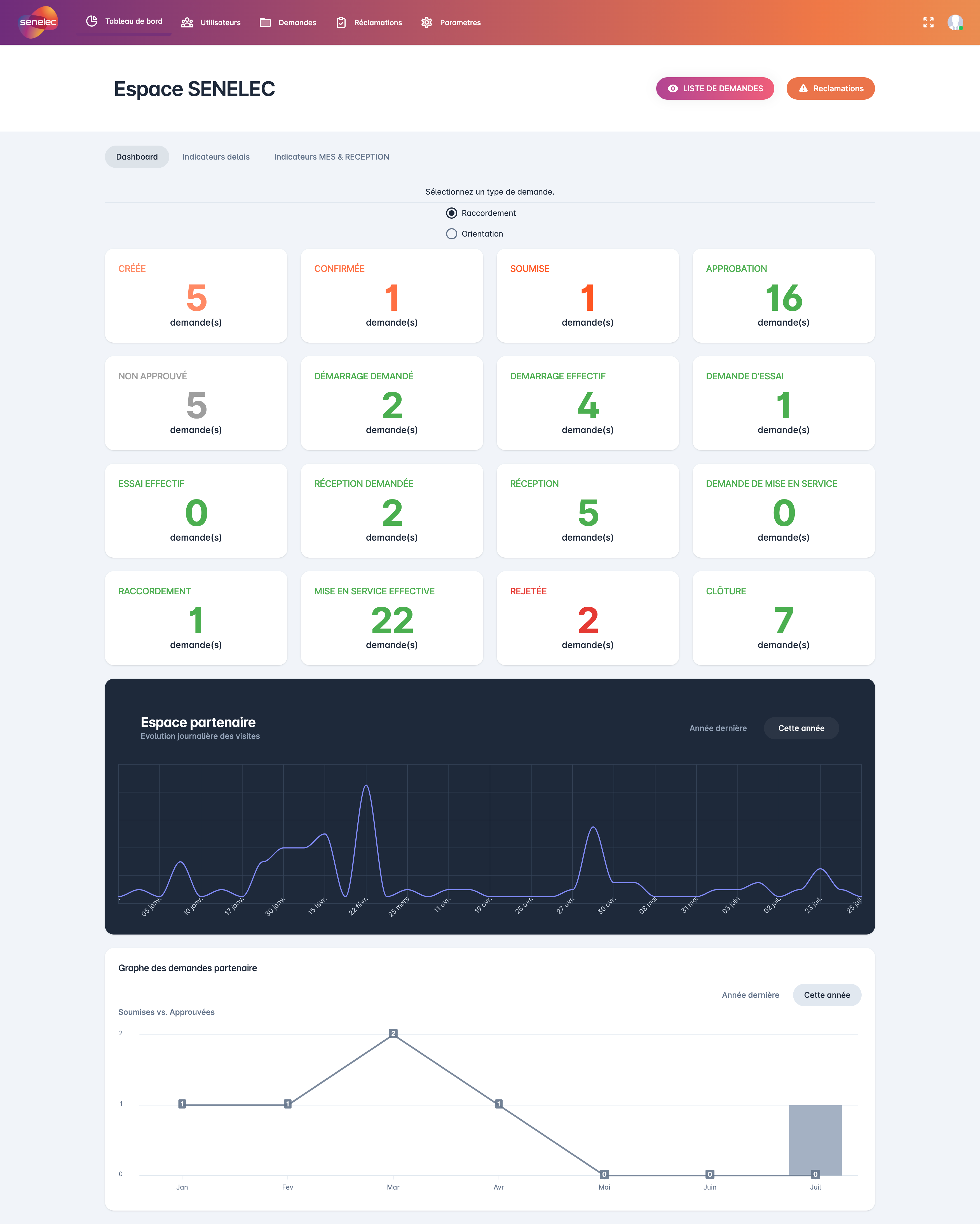Viewport: 980px width, 1224px height.
Task: Select the Dashboard tab
Action: click(137, 157)
